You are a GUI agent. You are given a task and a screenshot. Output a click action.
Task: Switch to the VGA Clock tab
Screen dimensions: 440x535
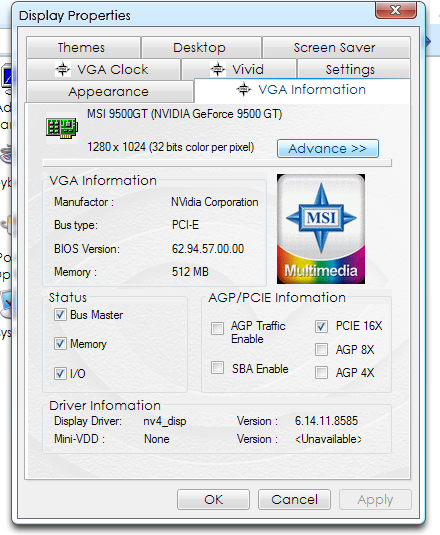(103, 69)
